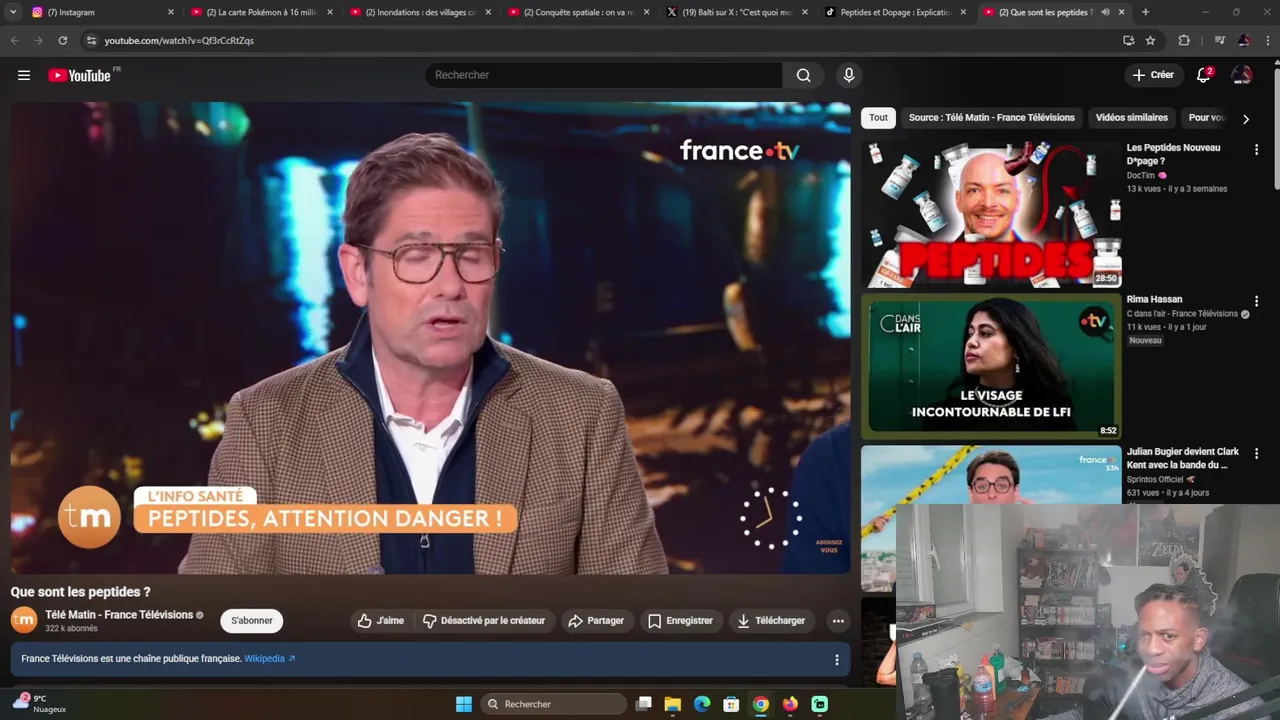Switch to the Inondations browser tab
This screenshot has height=720, width=1280.
click(419, 12)
